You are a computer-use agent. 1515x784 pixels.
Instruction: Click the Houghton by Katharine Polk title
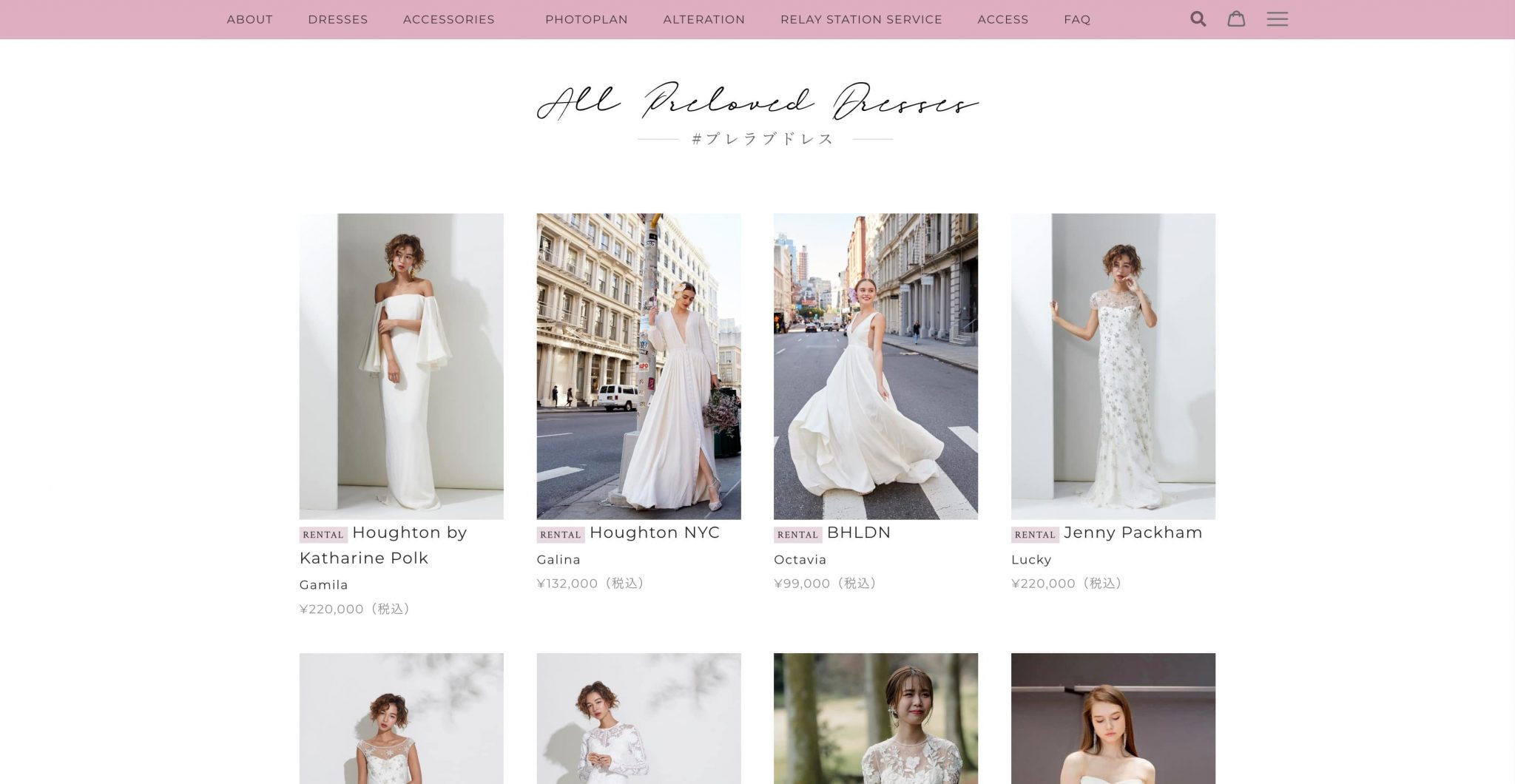[x=383, y=545]
